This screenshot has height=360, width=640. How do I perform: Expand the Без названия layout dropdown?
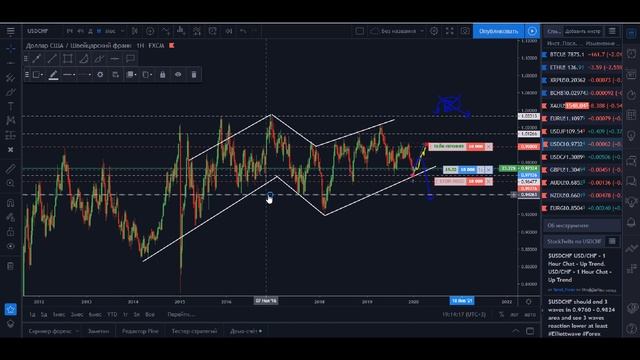coord(422,31)
